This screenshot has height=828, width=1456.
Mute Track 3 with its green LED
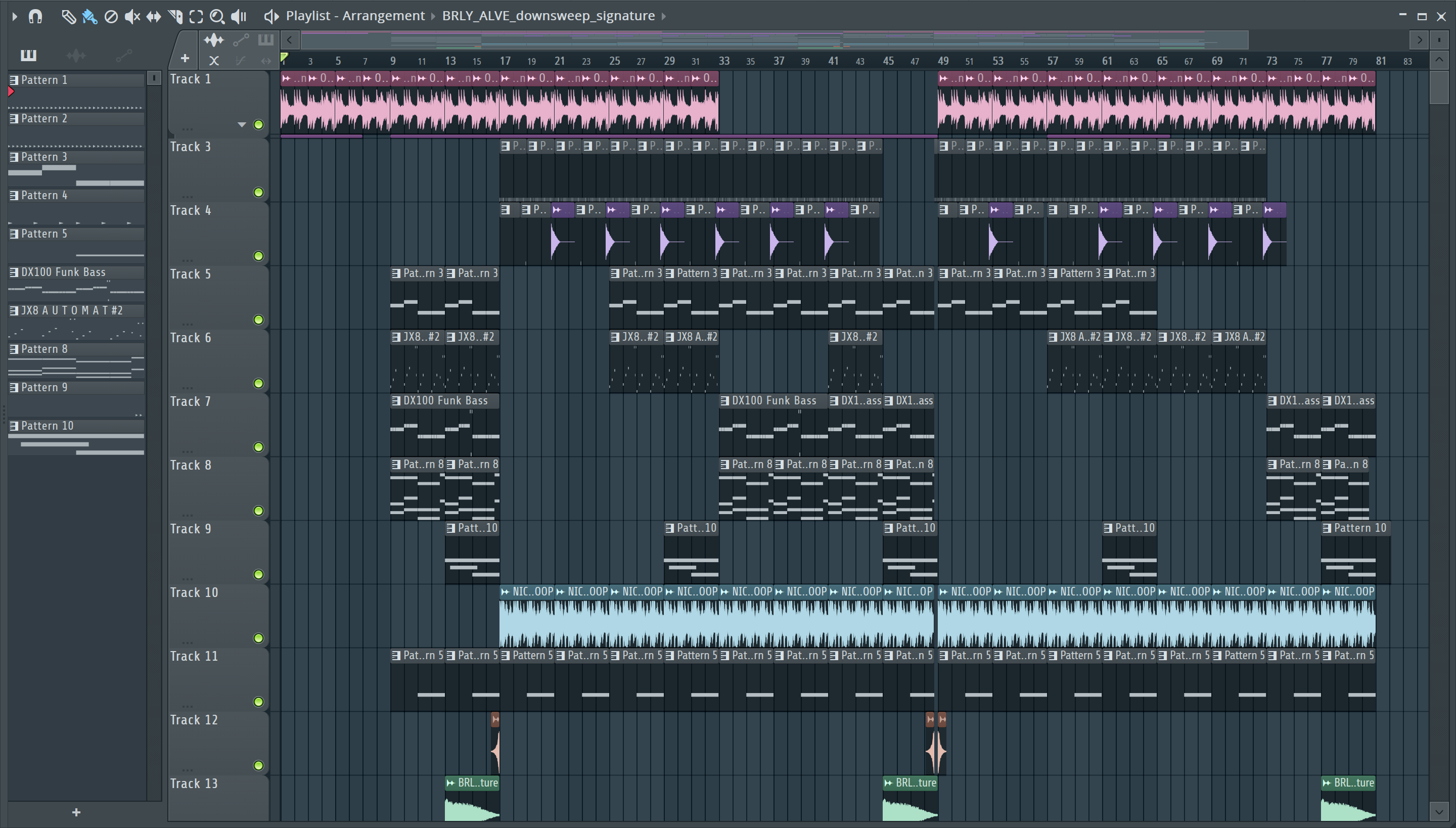[x=259, y=192]
